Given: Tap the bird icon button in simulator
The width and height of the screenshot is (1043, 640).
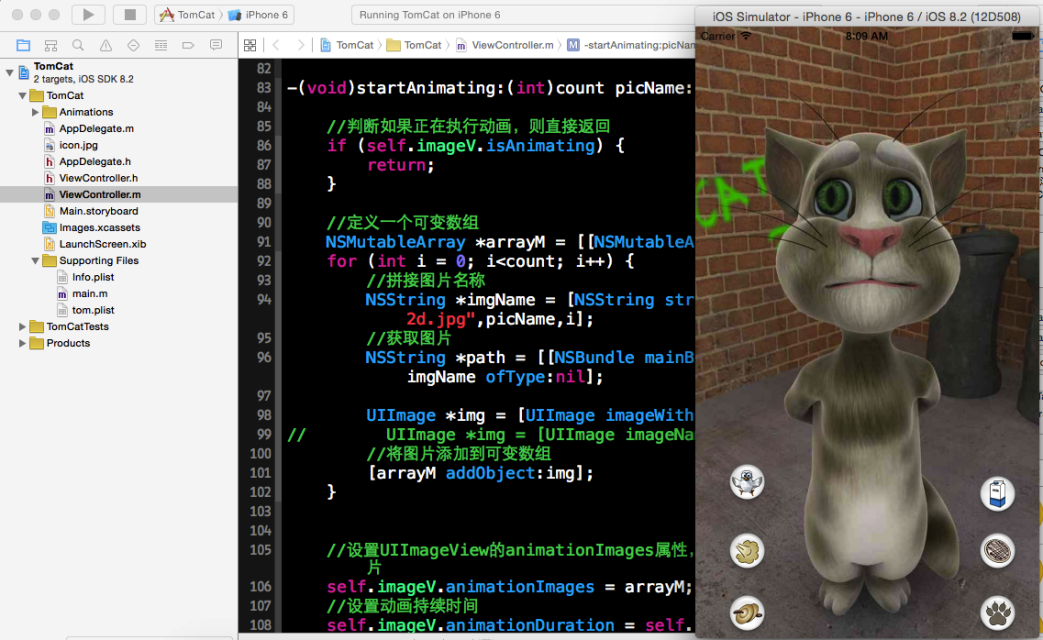Looking at the screenshot, I should click(x=746, y=481).
